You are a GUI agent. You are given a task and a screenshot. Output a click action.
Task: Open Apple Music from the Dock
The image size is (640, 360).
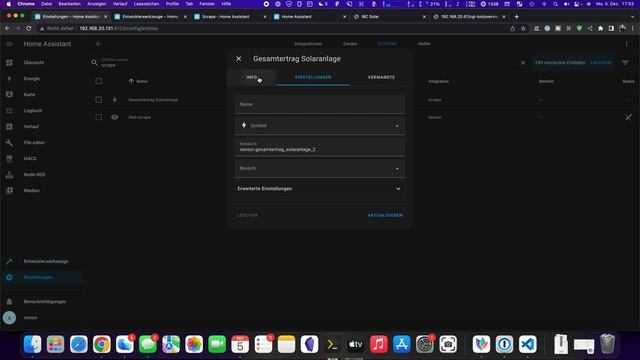[378, 344]
